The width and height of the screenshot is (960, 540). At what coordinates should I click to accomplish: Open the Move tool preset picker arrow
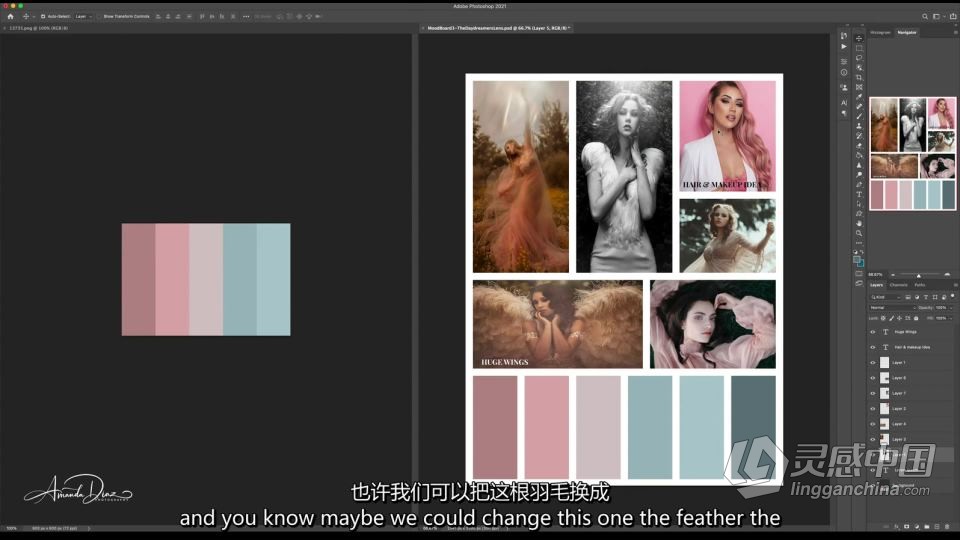click(34, 17)
